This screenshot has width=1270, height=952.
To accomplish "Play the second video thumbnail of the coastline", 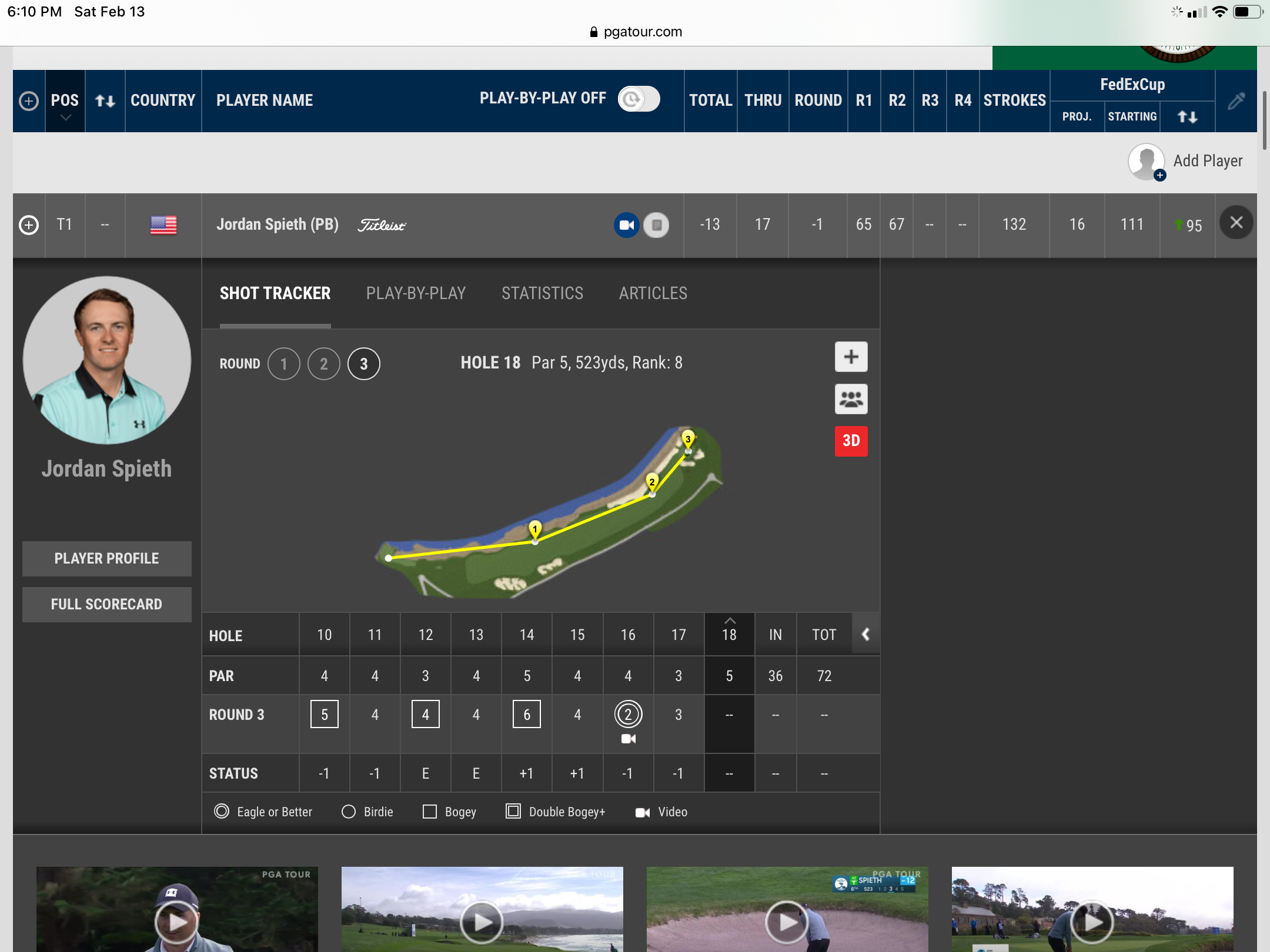I will coord(482,921).
